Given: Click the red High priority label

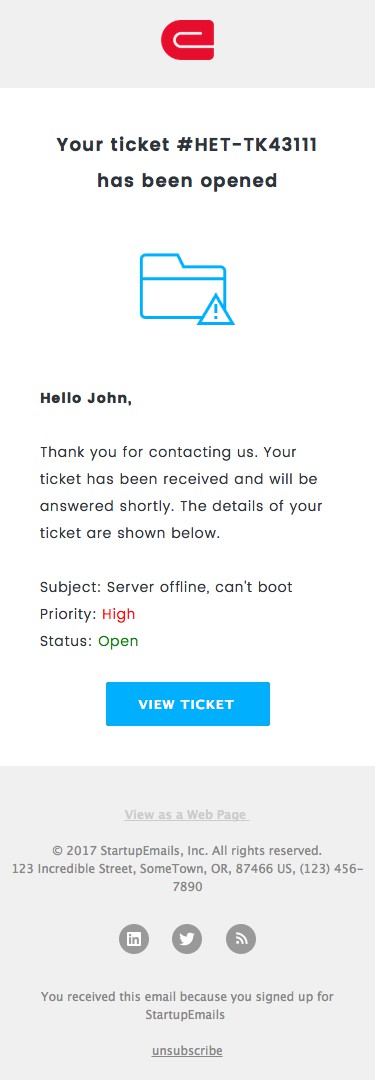Looking at the screenshot, I should point(119,614).
